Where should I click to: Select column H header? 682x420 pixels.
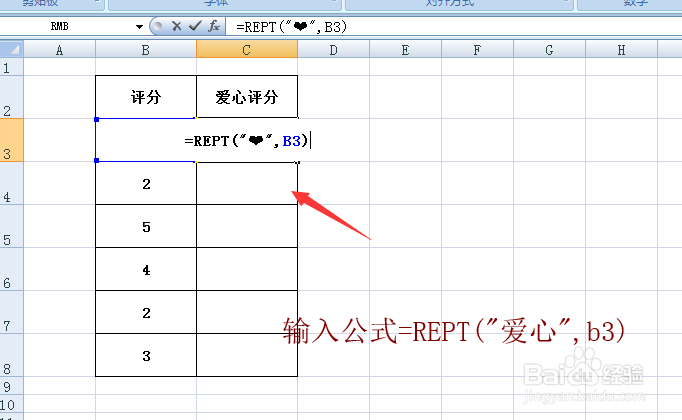tap(621, 50)
